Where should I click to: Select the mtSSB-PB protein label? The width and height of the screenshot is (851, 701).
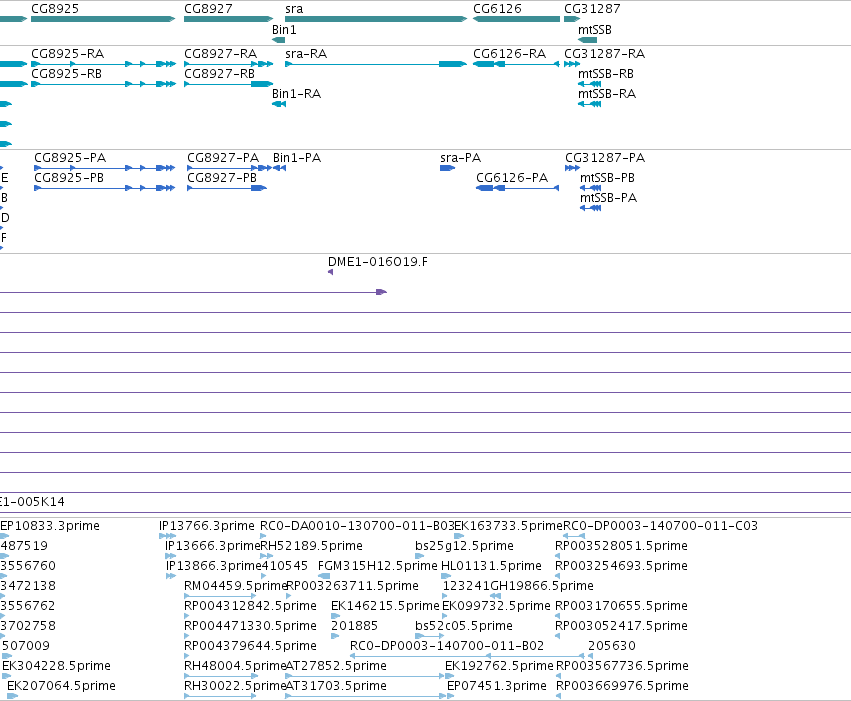click(x=607, y=178)
